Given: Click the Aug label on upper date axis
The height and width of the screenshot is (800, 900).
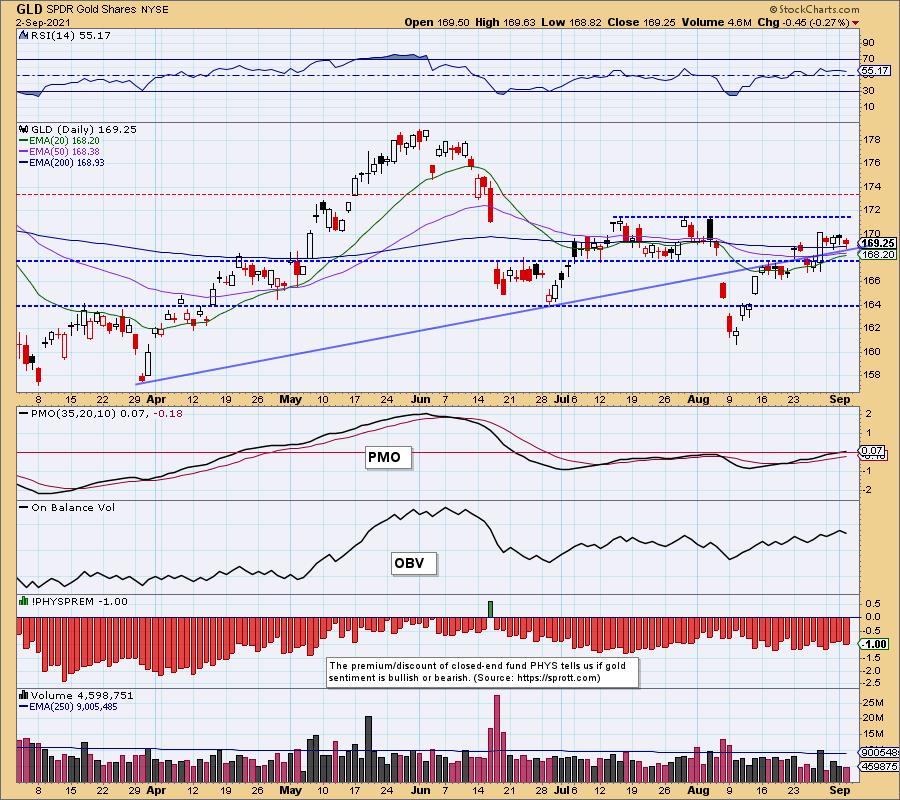Looking at the screenshot, I should click(699, 399).
